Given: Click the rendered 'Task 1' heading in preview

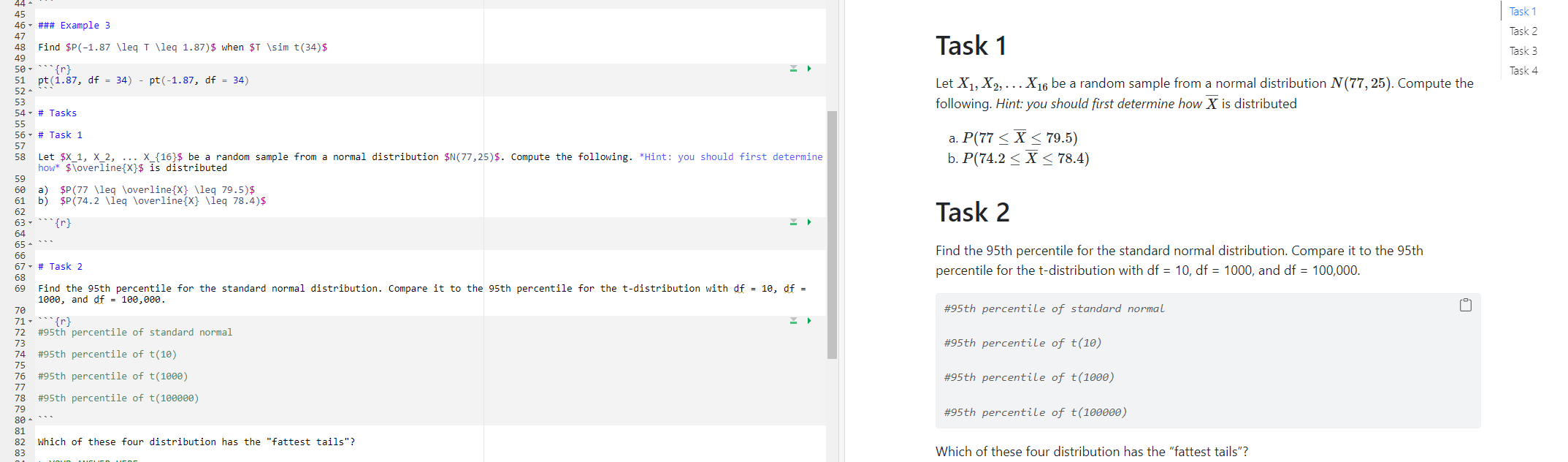Looking at the screenshot, I should click(971, 46).
